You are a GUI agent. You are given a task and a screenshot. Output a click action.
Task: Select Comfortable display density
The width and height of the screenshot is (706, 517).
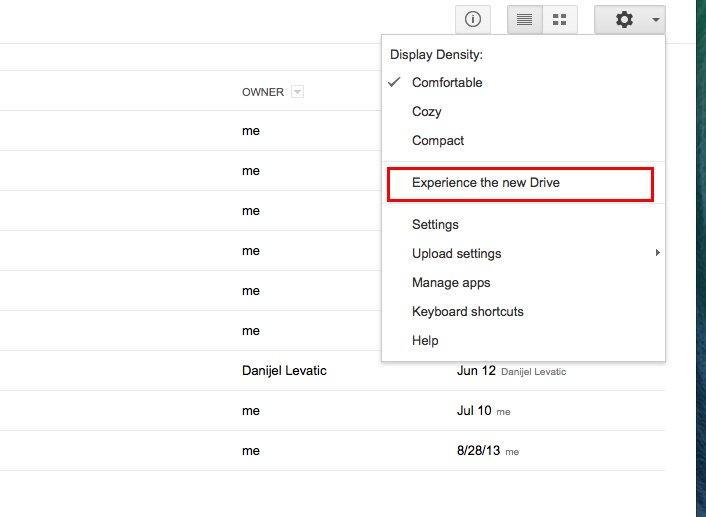[523, 82]
